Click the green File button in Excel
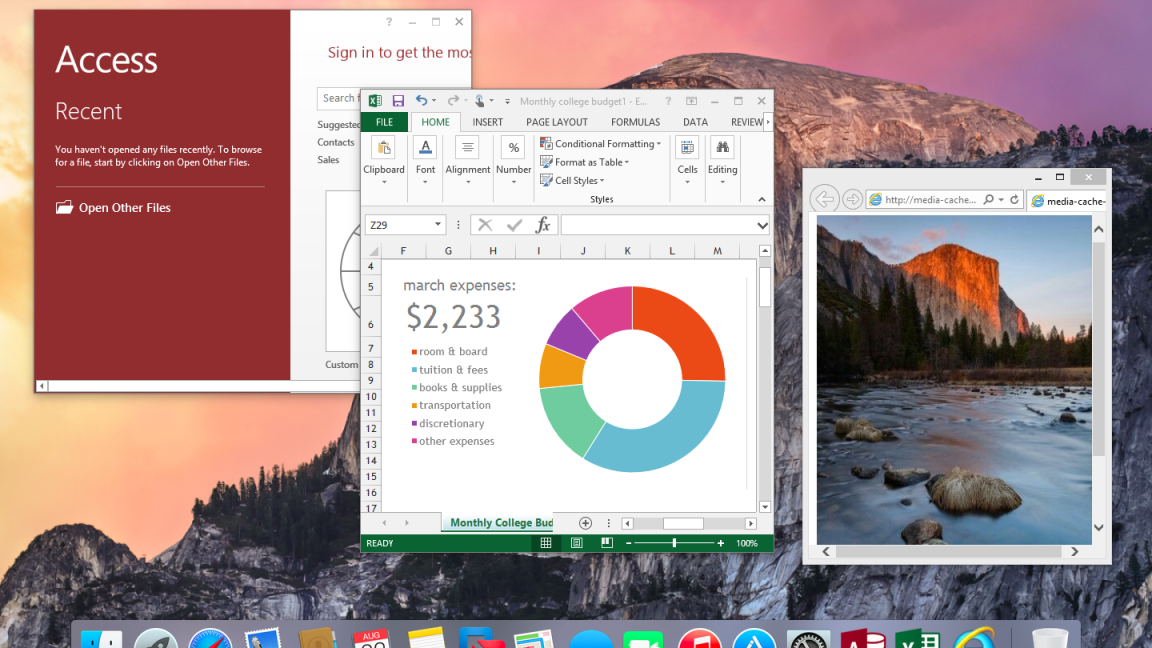This screenshot has height=648, width=1152. tap(384, 122)
